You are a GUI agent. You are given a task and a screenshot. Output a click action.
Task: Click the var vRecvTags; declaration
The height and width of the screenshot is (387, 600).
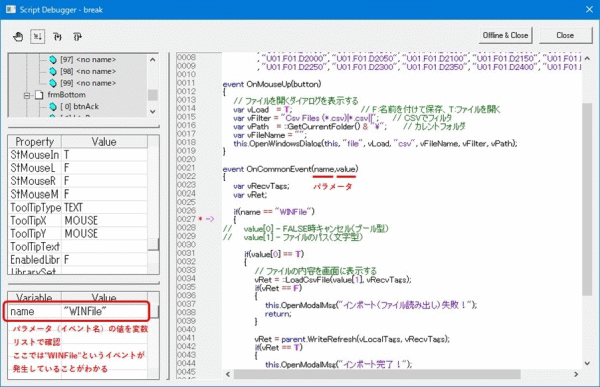point(261,186)
